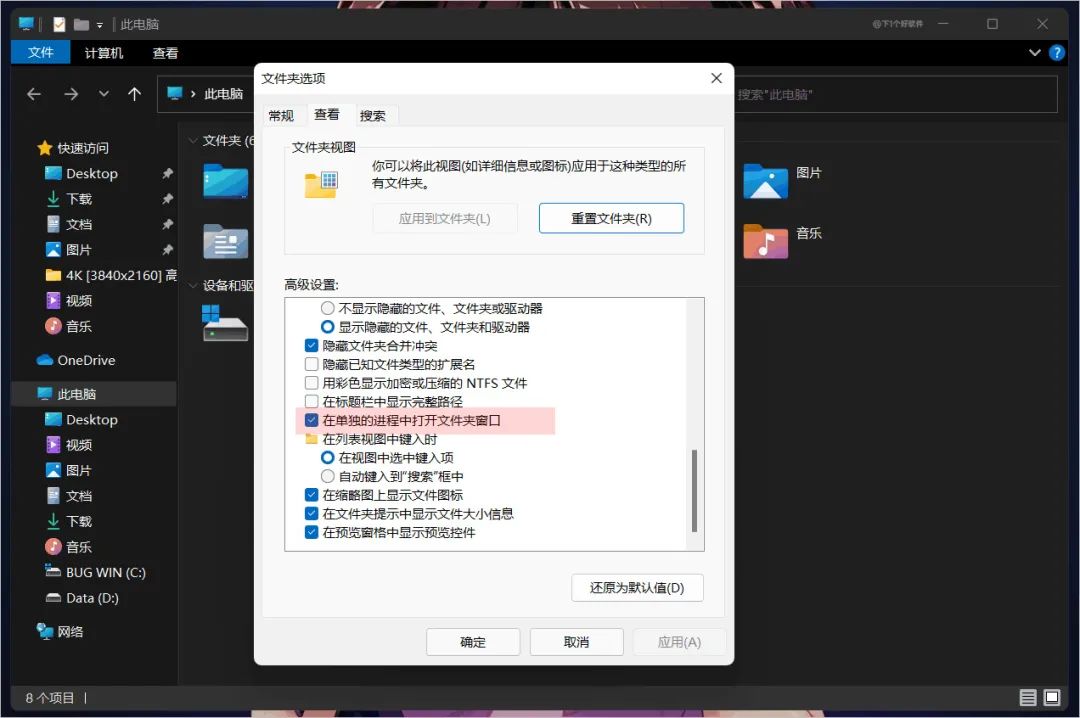Close the 文件夹选项 dialog
The image size is (1080, 718).
point(716,78)
